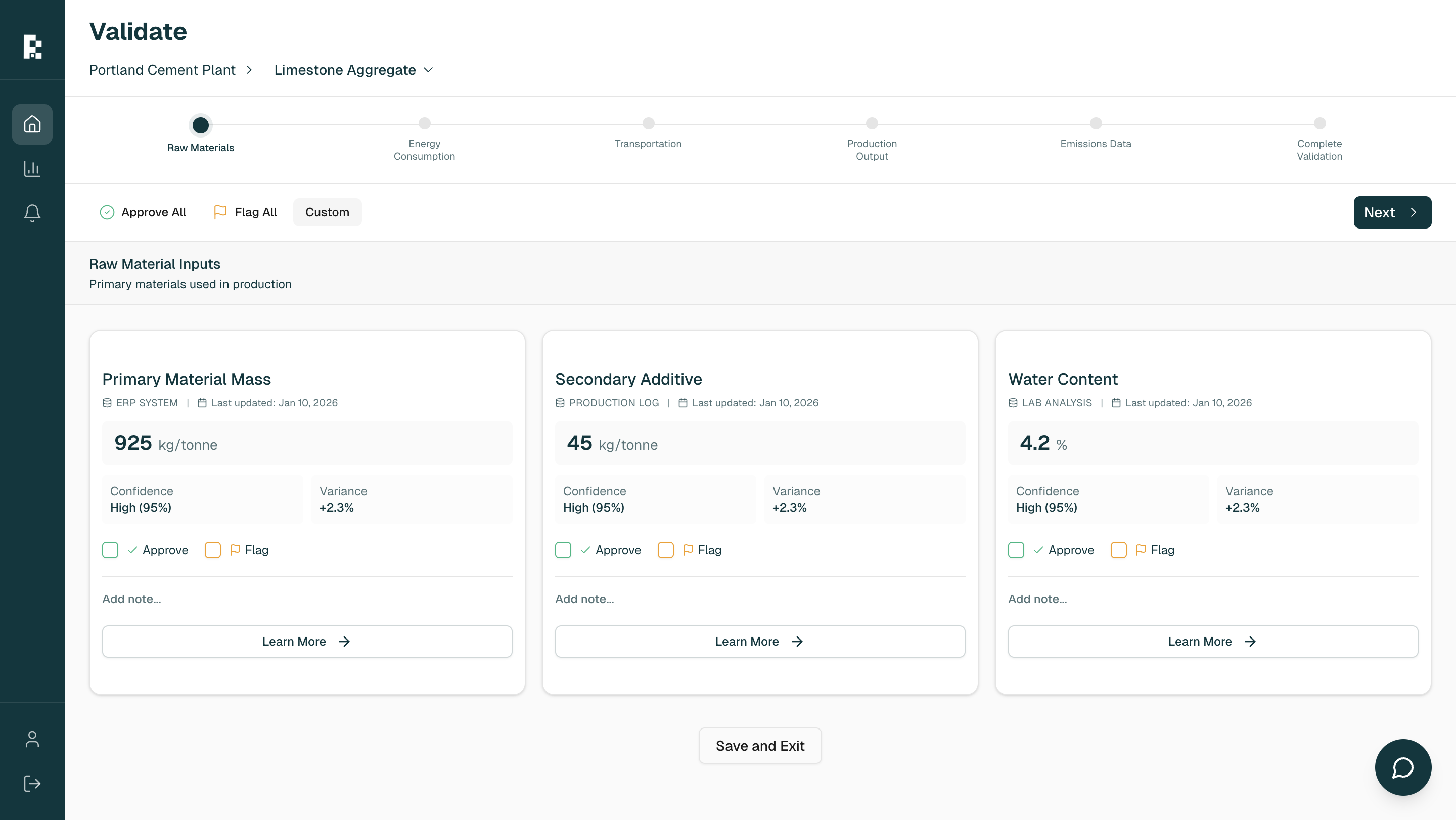The image size is (1456, 820).
Task: Click the Next button chevron
Action: pyautogui.click(x=1413, y=212)
